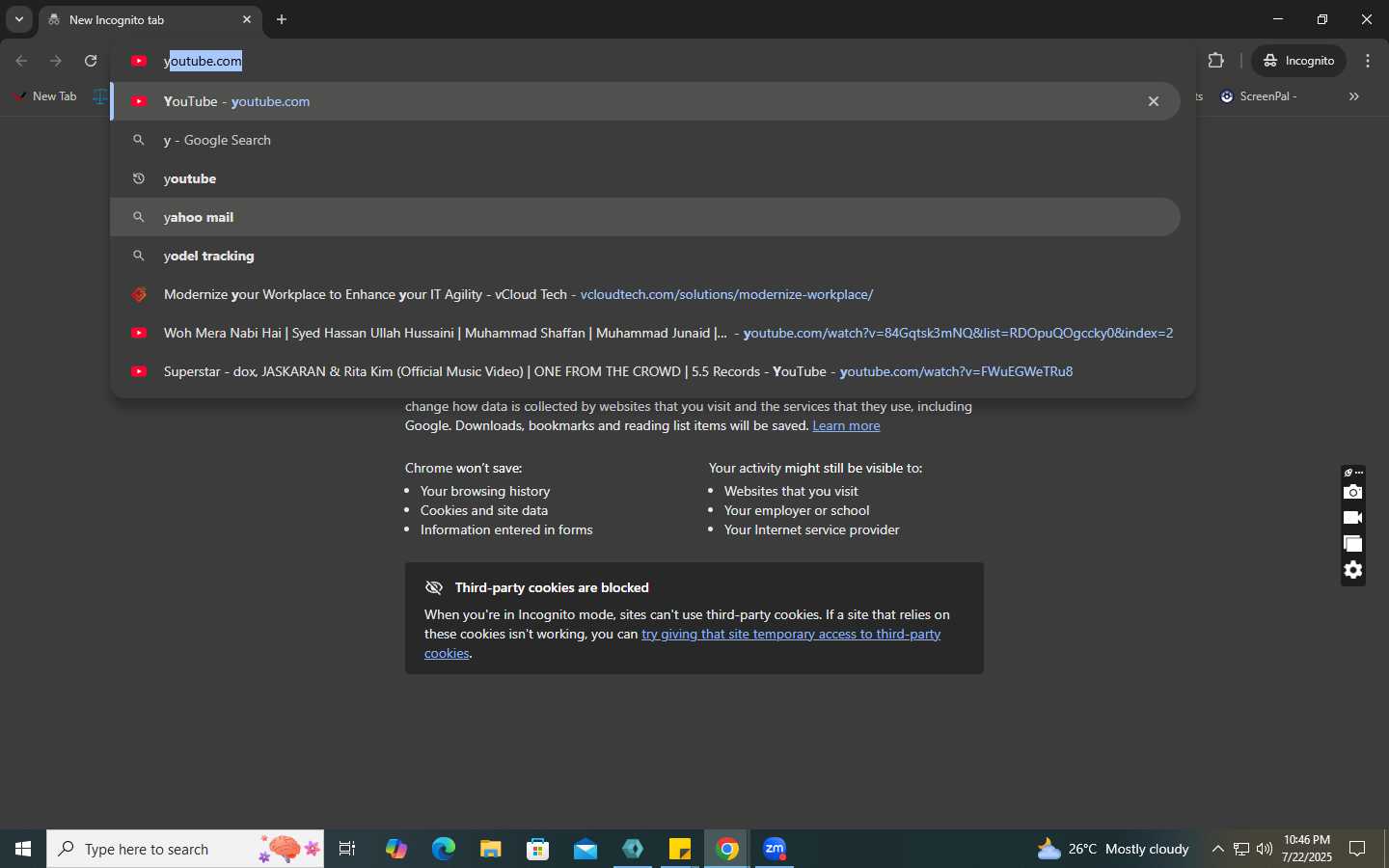Launch Copilot from the taskbar
This screenshot has height=868, width=1389.
[396, 849]
